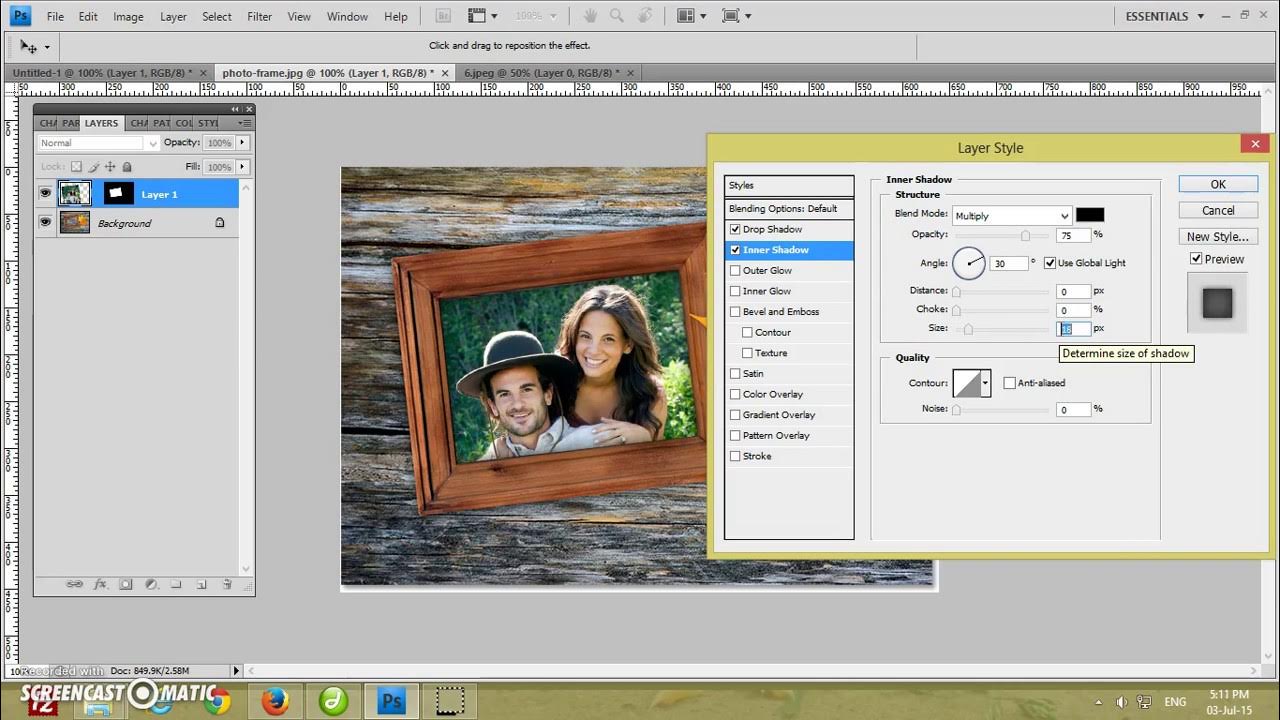Hide the Background layer eye icon
The height and width of the screenshot is (720, 1280).
pyautogui.click(x=45, y=223)
